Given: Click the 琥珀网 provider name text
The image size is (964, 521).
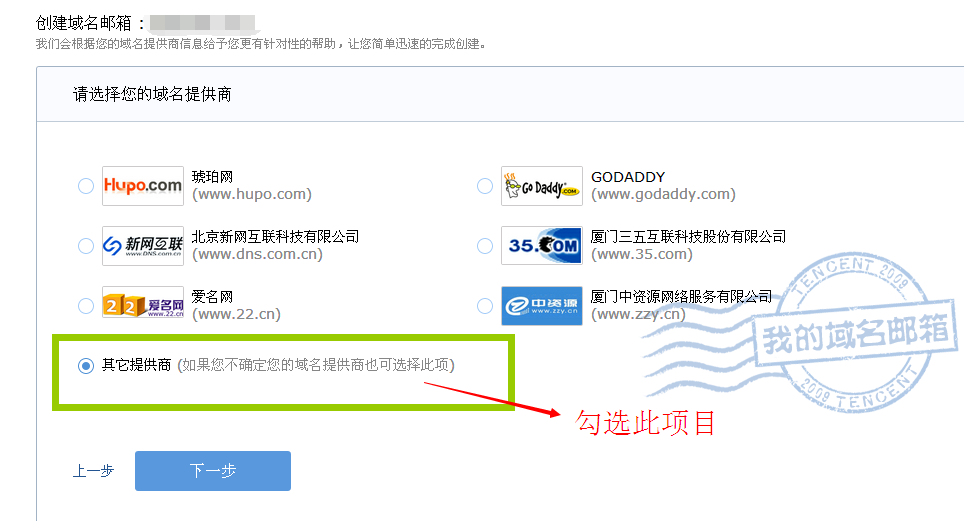Looking at the screenshot, I should click(x=213, y=177).
